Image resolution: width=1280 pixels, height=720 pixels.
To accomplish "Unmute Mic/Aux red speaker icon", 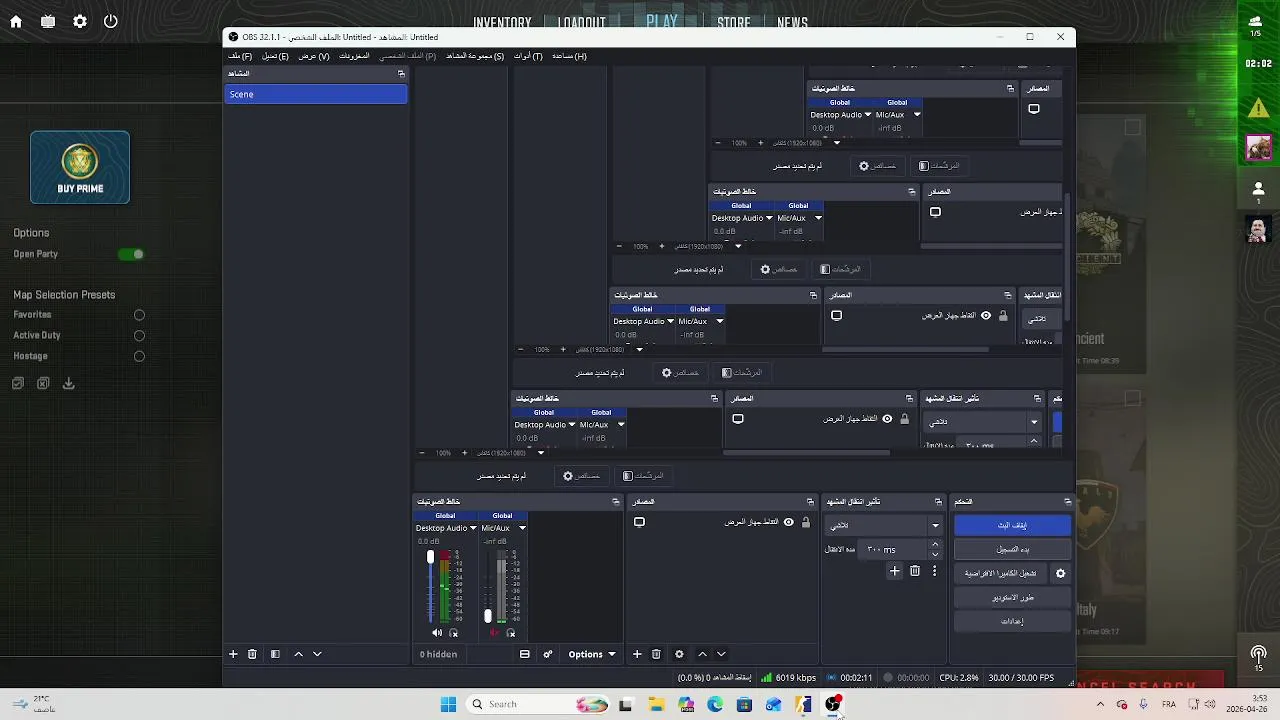I will click(x=494, y=633).
